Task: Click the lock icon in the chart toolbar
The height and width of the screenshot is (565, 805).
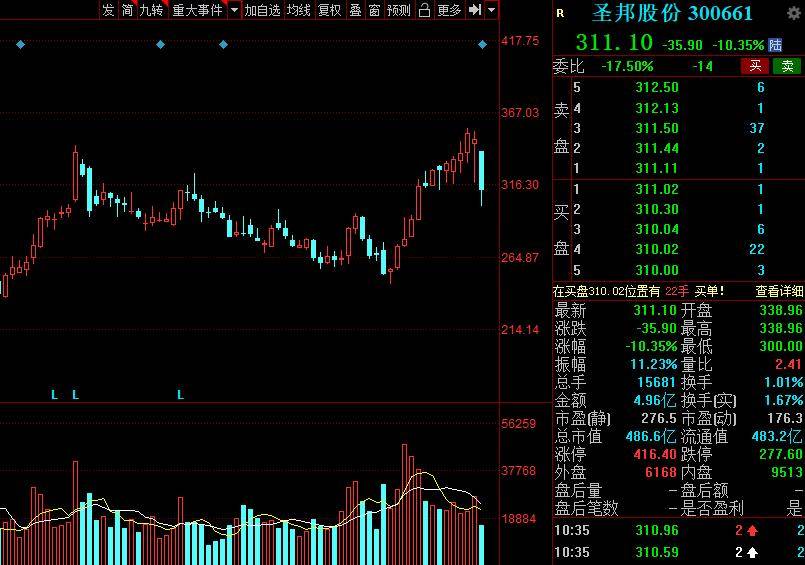Action: tap(424, 10)
